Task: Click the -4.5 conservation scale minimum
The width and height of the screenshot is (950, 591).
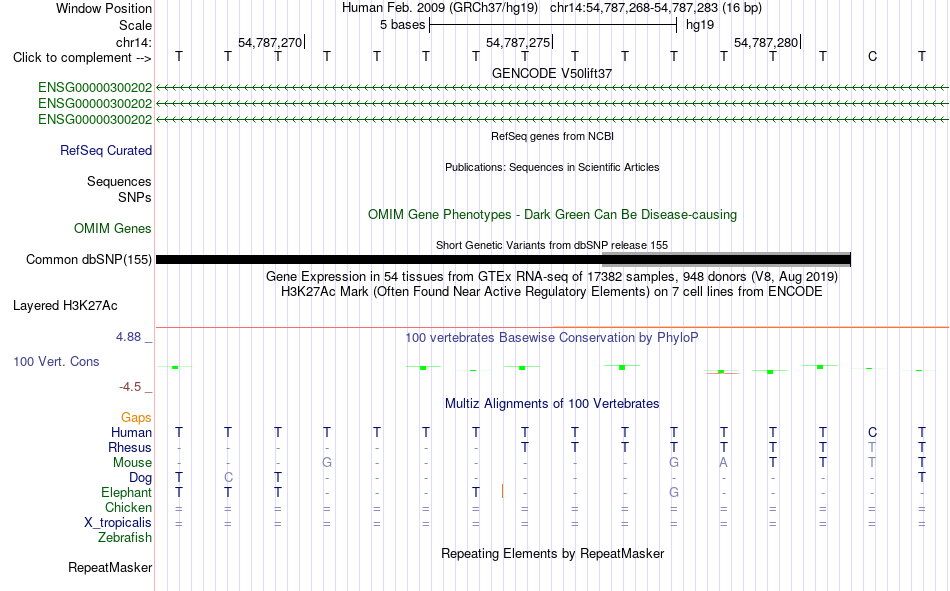Action: point(130,387)
